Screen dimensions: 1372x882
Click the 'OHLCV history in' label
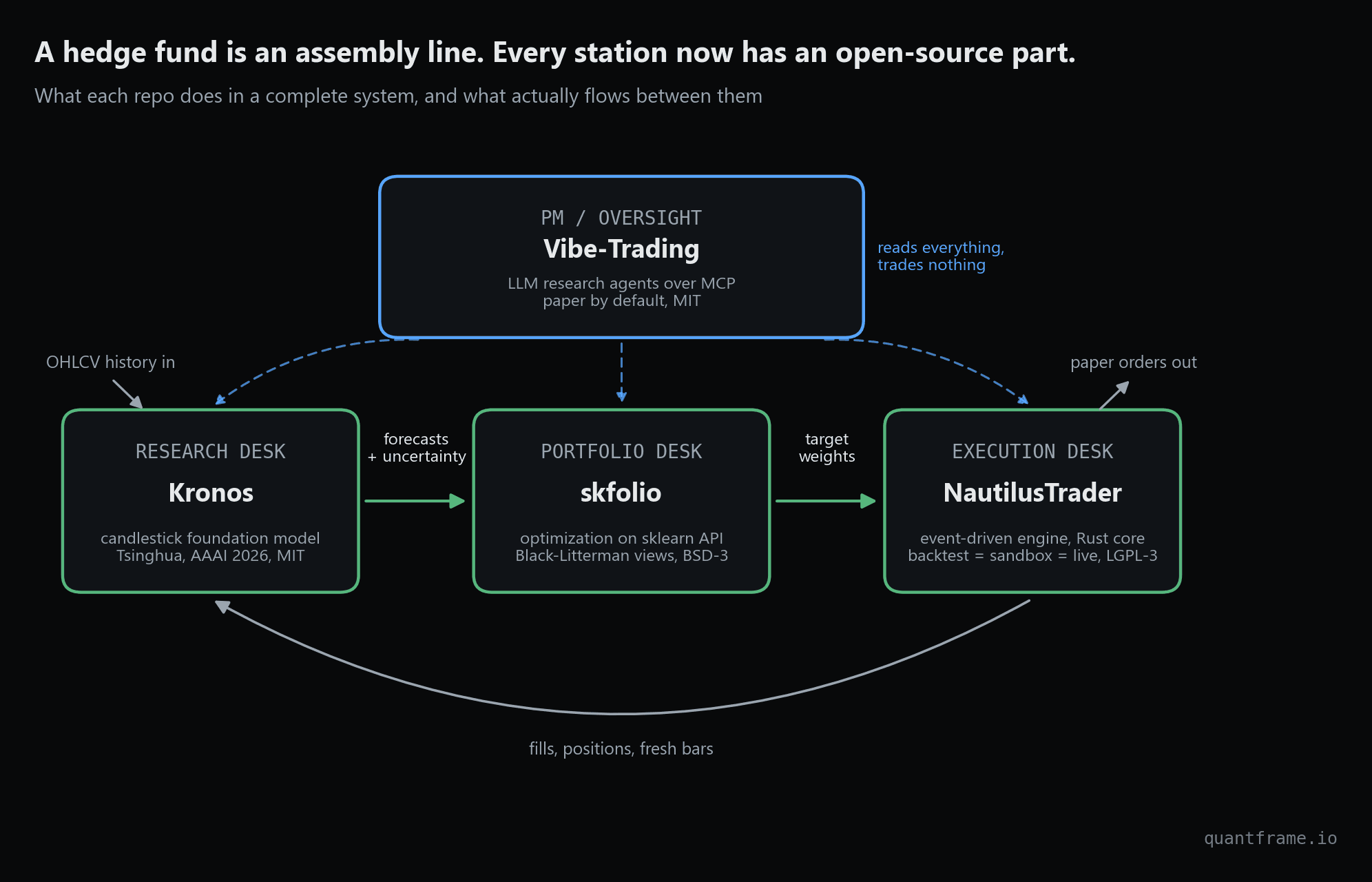(x=110, y=362)
